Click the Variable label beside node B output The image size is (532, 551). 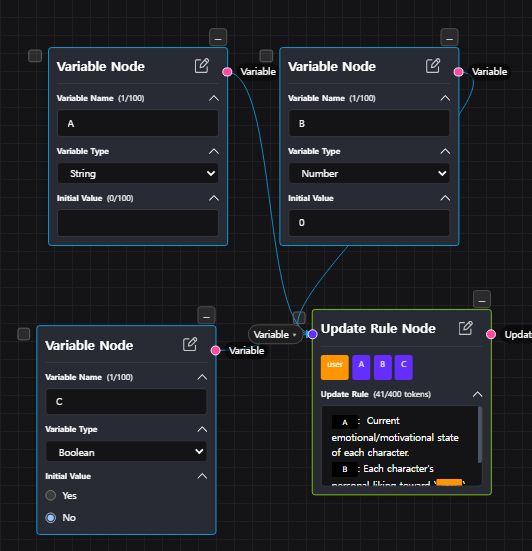(489, 72)
